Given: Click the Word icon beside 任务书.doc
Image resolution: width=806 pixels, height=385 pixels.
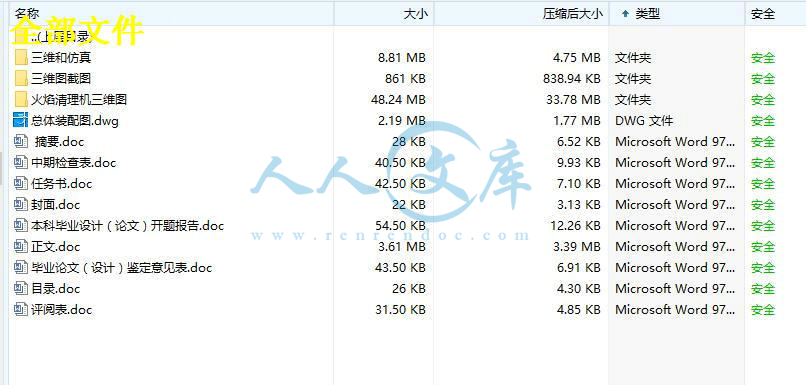Looking at the screenshot, I should click(21, 184).
